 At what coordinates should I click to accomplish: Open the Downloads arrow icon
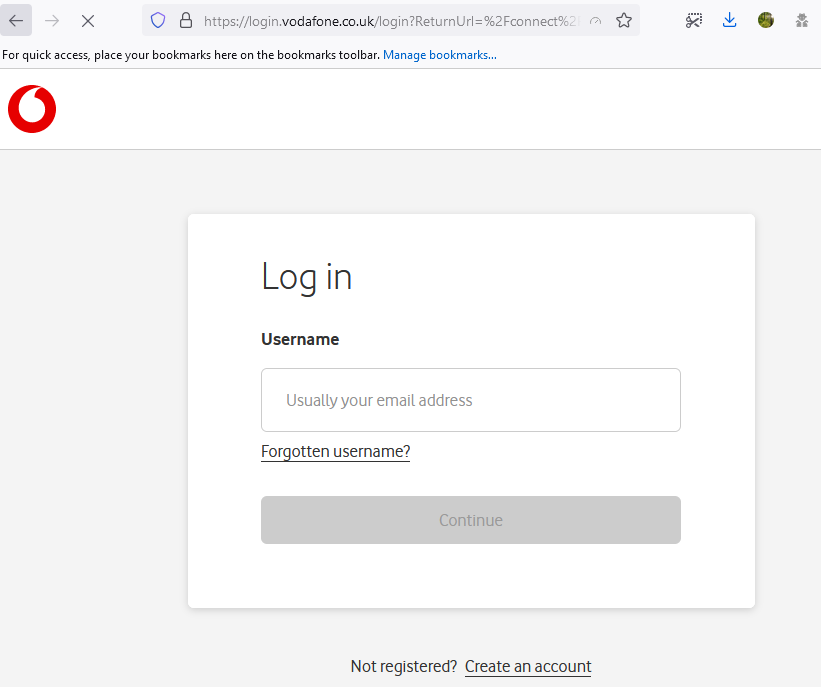pos(729,19)
